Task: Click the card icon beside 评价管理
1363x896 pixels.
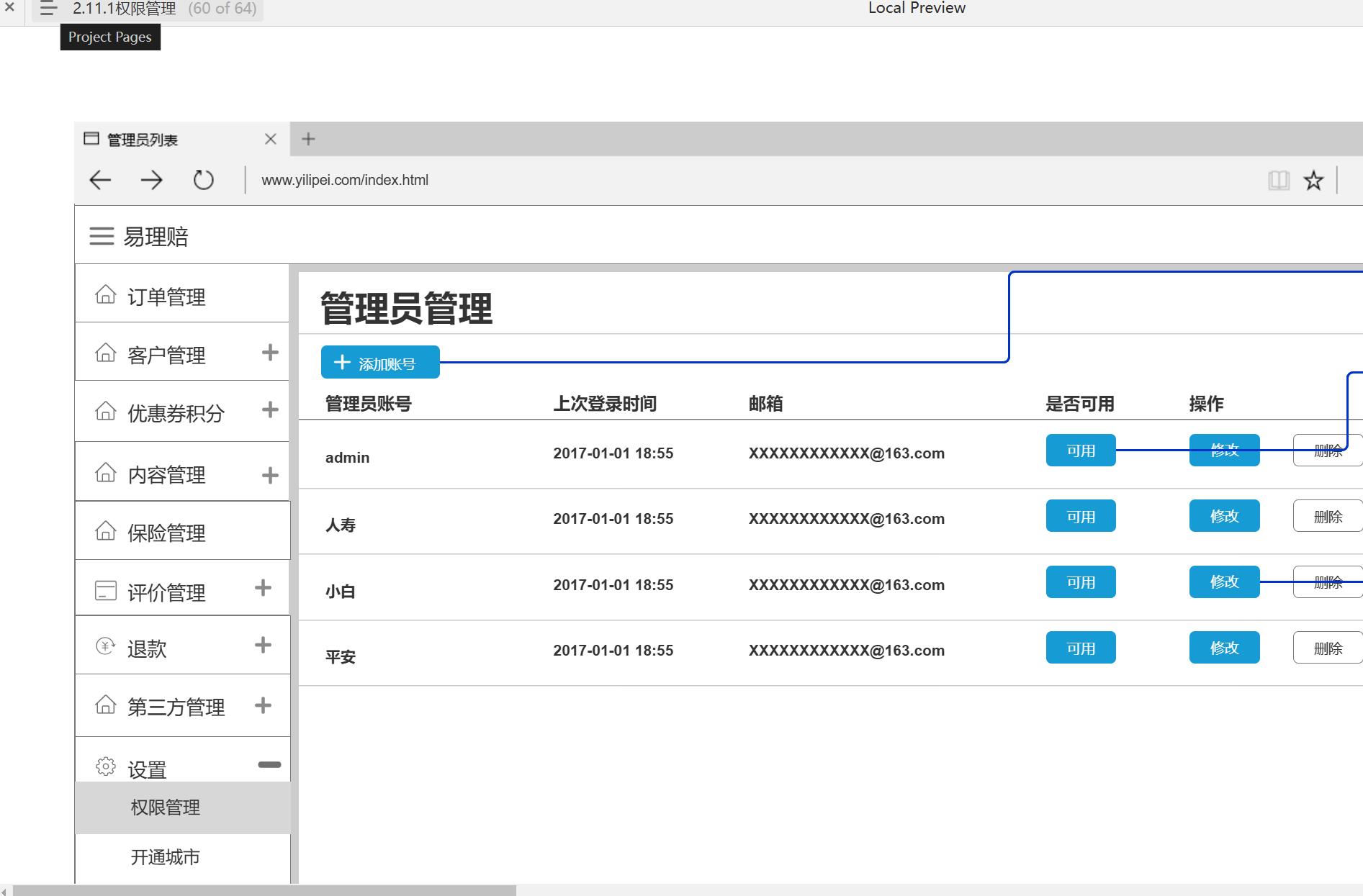Action: [x=105, y=591]
